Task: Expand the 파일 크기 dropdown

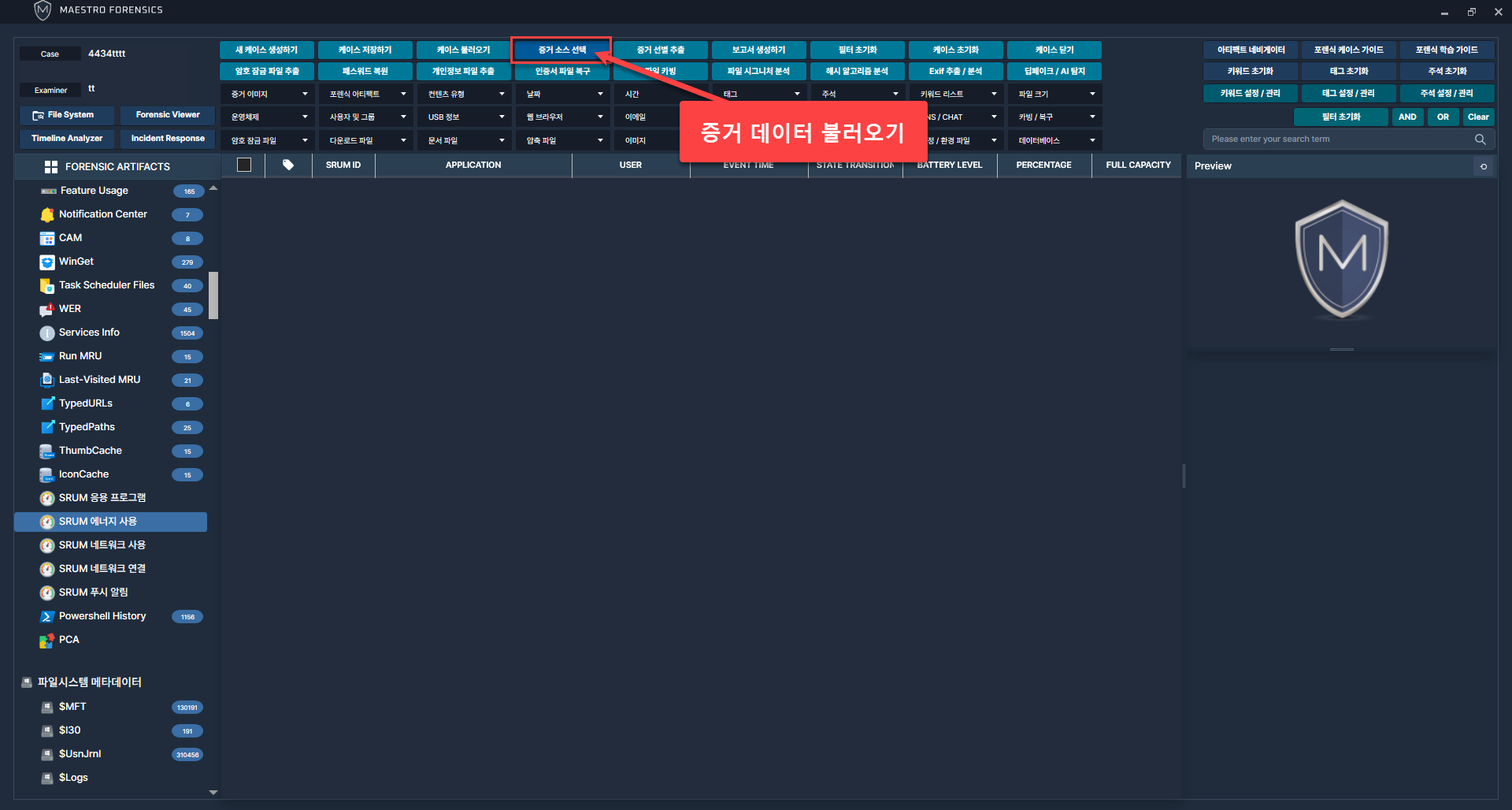Action: (x=1055, y=94)
